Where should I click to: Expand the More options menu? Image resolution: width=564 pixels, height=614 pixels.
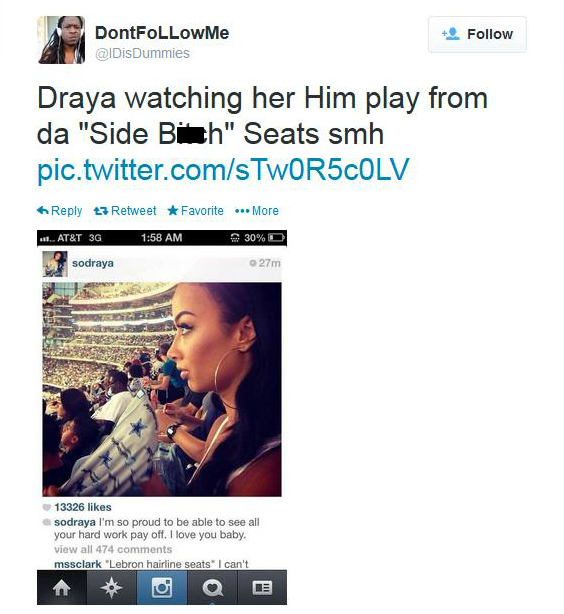[x=257, y=211]
